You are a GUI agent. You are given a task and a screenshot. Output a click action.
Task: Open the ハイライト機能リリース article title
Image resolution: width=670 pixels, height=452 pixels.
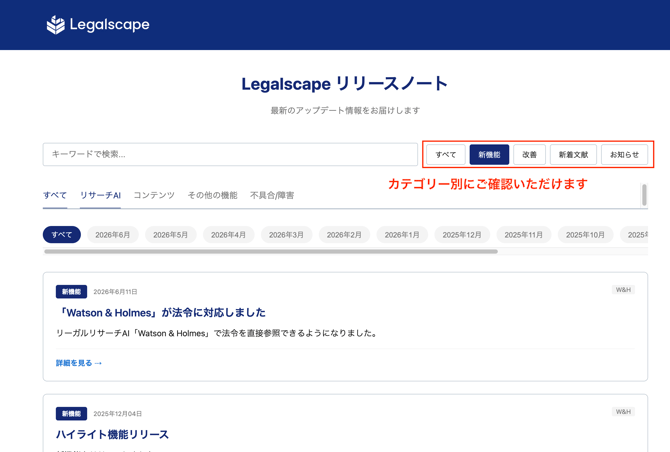112,435
